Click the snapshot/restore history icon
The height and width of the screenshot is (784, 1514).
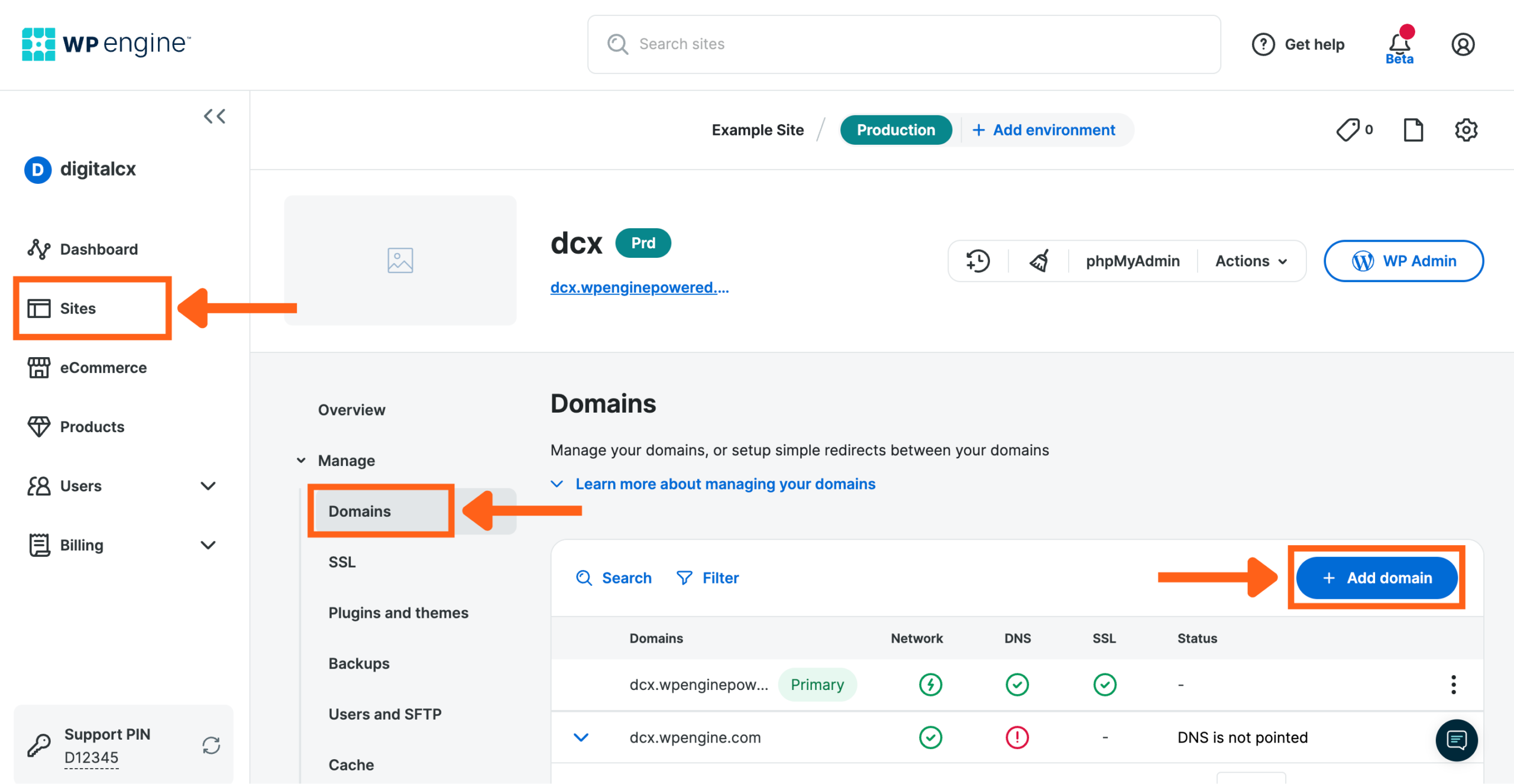point(978,261)
